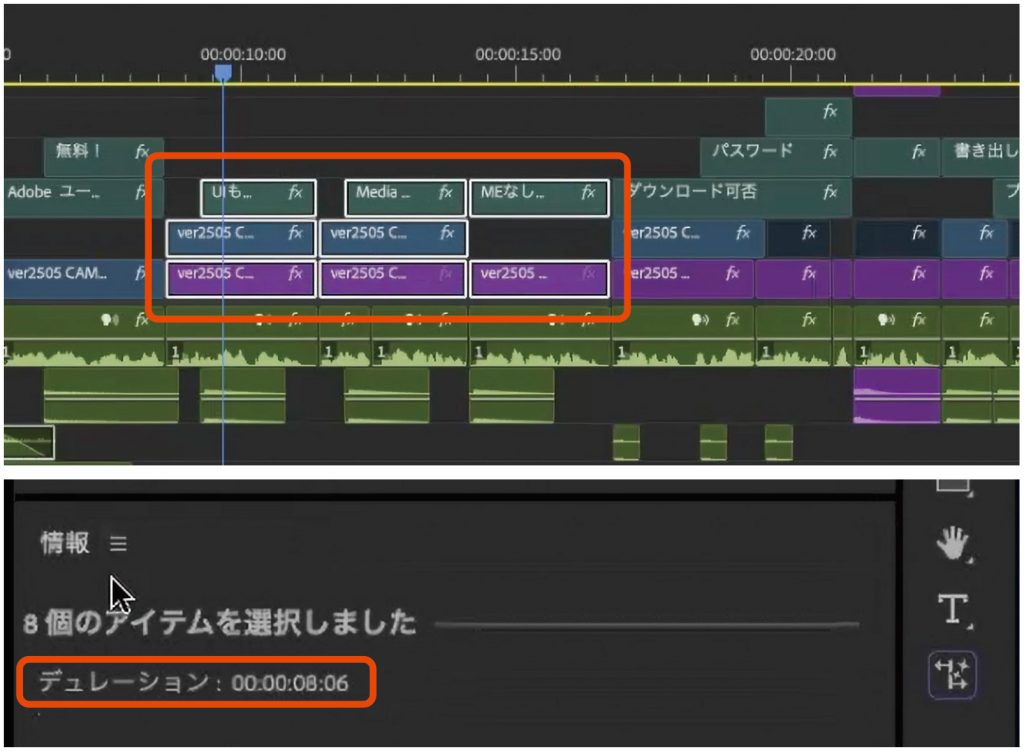Select the Hand tool
This screenshot has width=1024, height=751.
tap(953, 547)
